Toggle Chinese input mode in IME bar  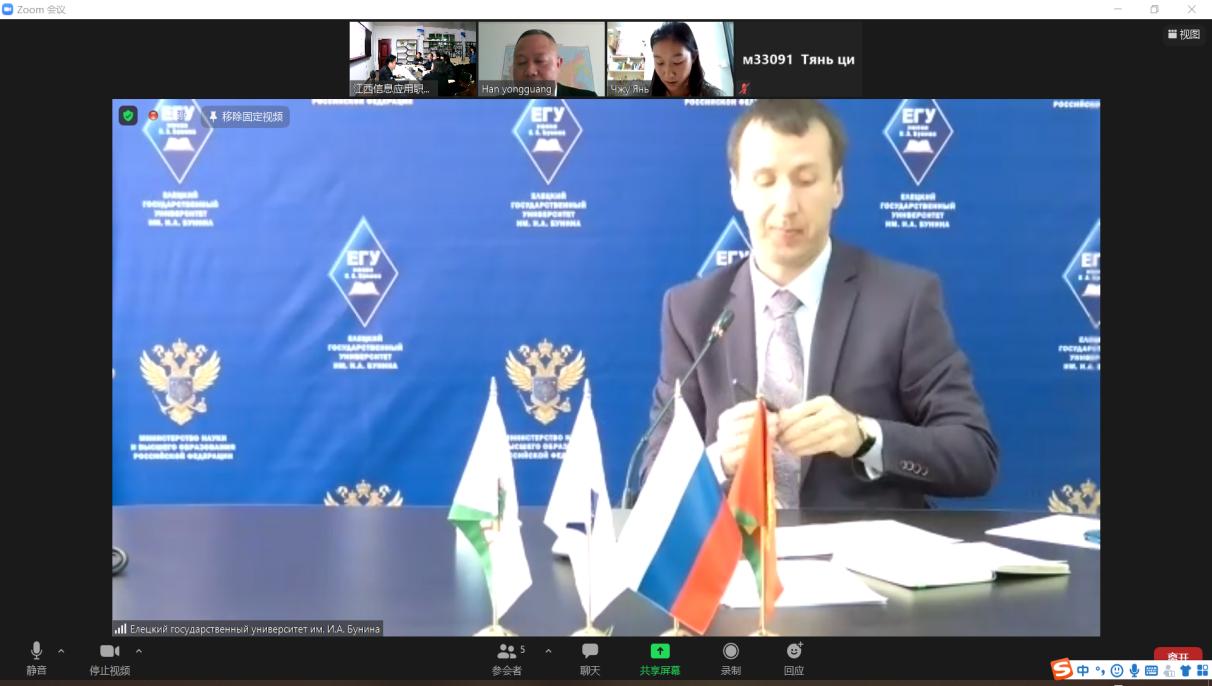(x=1083, y=671)
